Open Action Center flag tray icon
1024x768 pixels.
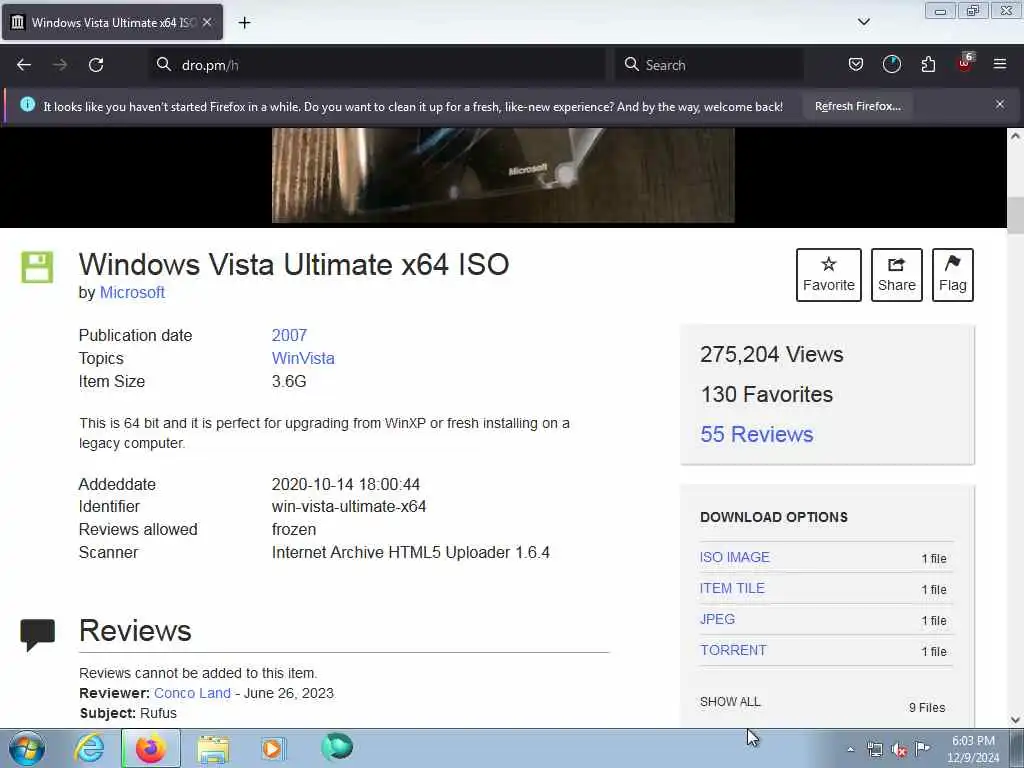pyautogui.click(x=922, y=748)
